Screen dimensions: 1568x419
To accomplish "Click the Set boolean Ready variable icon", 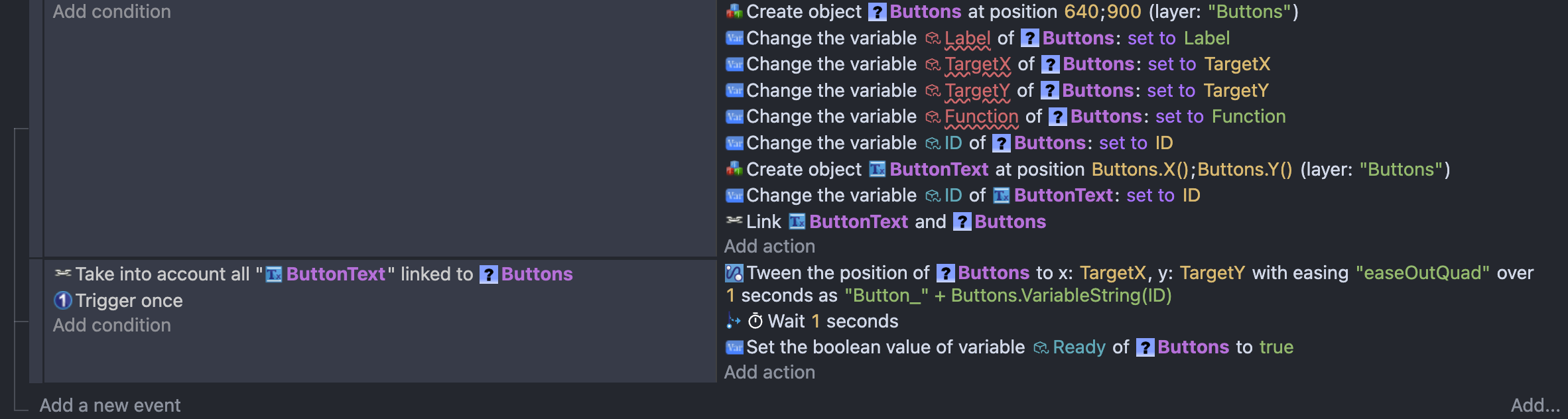I will pyautogui.click(x=734, y=347).
